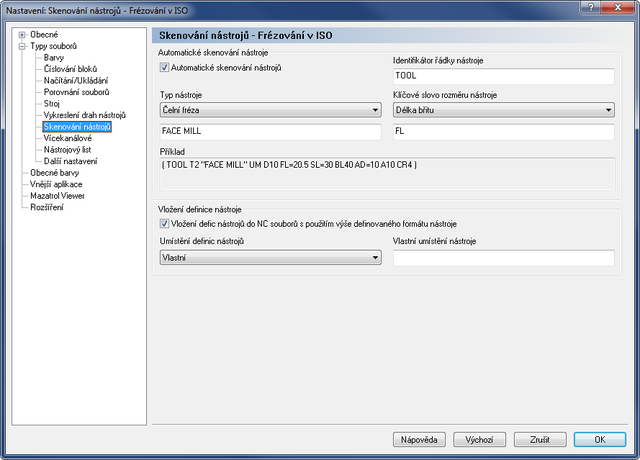Open Obecné barvy settings page
This screenshot has width=640, height=460.
coord(55,173)
